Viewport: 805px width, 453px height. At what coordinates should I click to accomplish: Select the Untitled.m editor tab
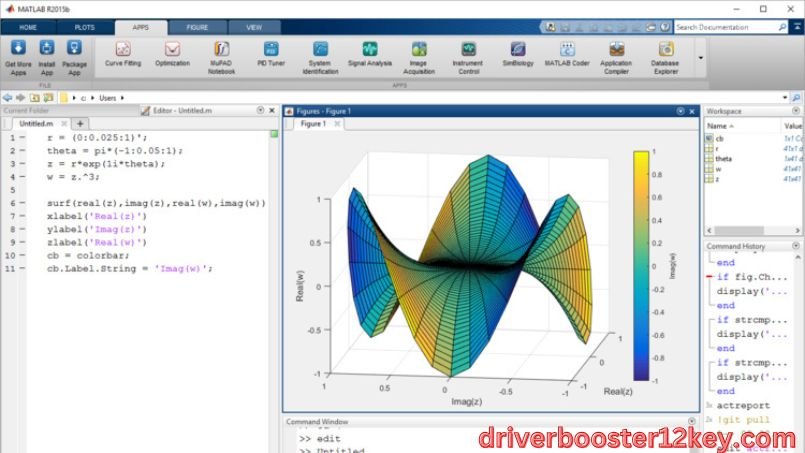pyautogui.click(x=36, y=124)
